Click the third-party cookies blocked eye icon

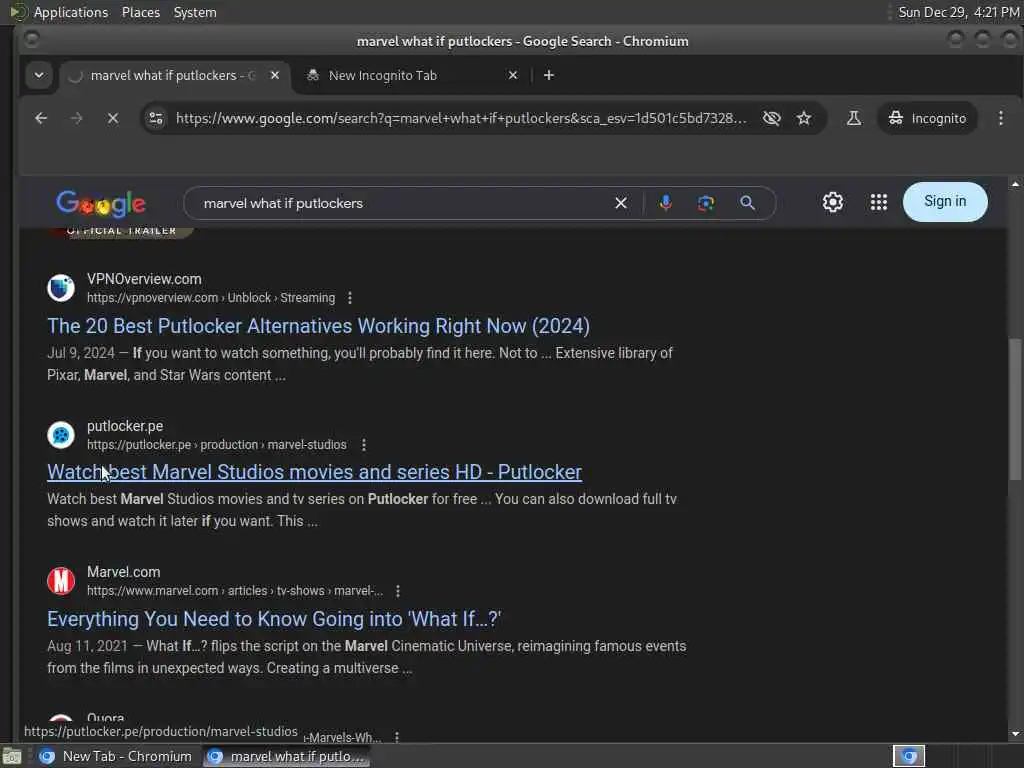[x=771, y=118]
